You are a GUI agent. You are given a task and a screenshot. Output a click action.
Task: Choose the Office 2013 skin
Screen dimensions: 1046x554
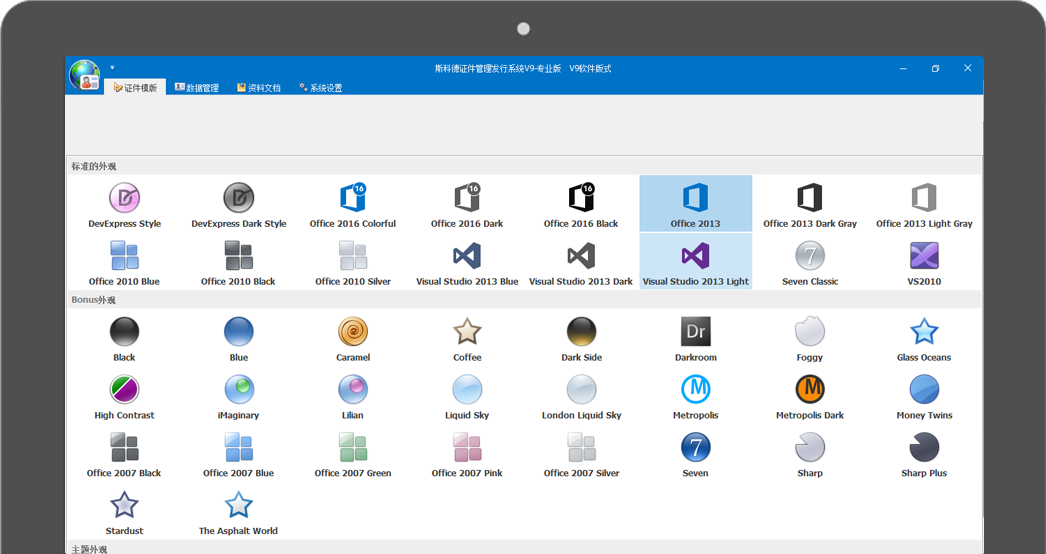tap(695, 204)
